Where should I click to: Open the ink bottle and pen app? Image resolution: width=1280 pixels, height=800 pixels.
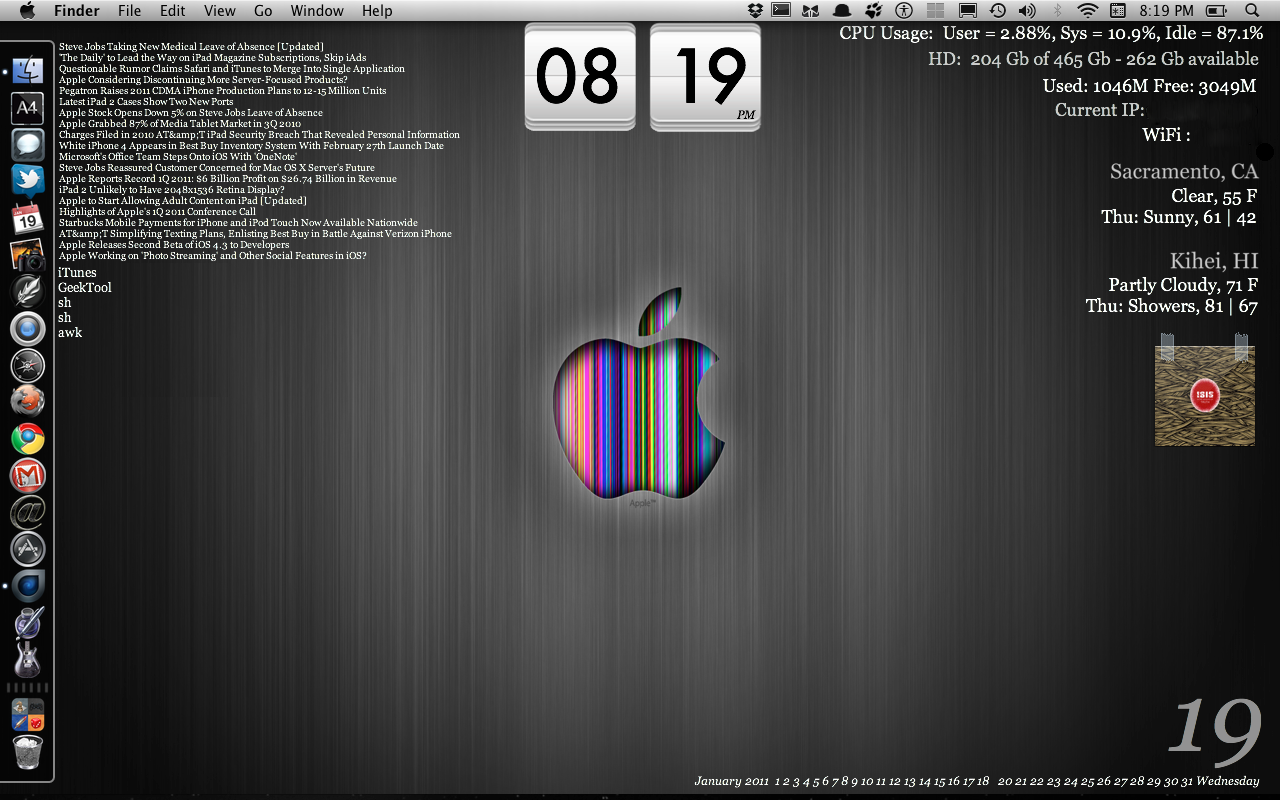click(28, 622)
